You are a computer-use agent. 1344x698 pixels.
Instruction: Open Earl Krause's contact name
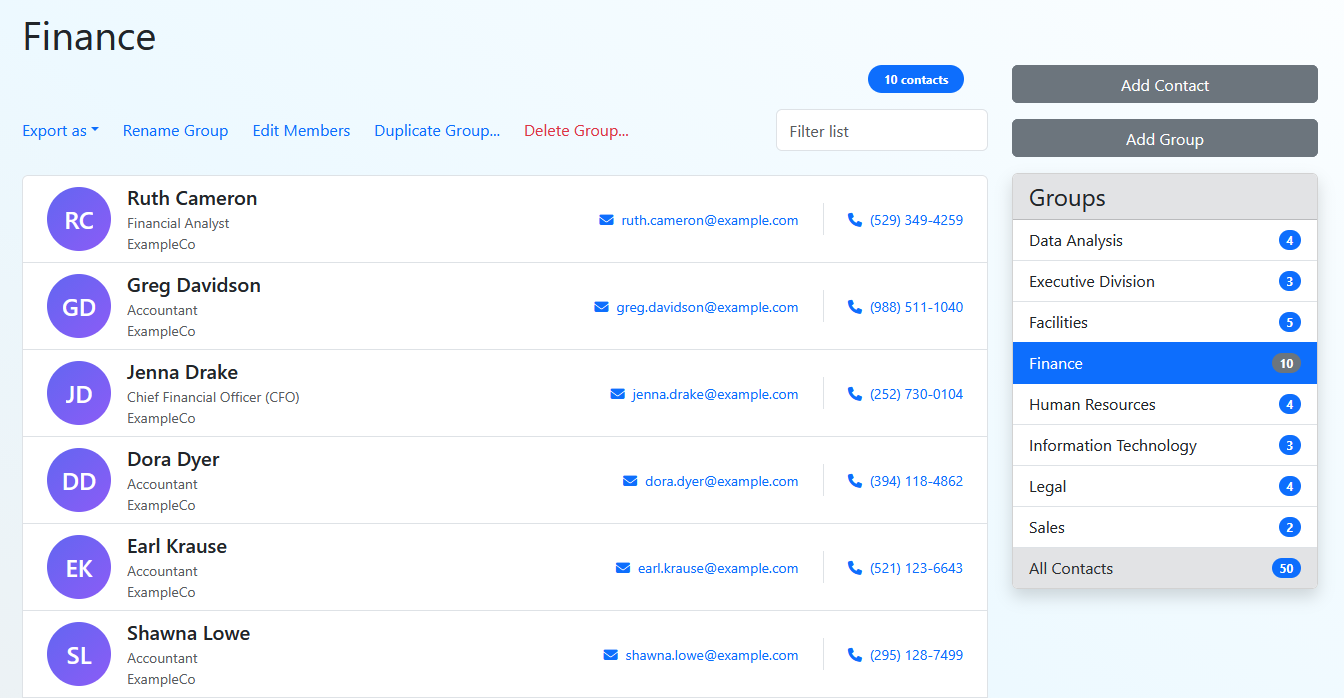(177, 546)
